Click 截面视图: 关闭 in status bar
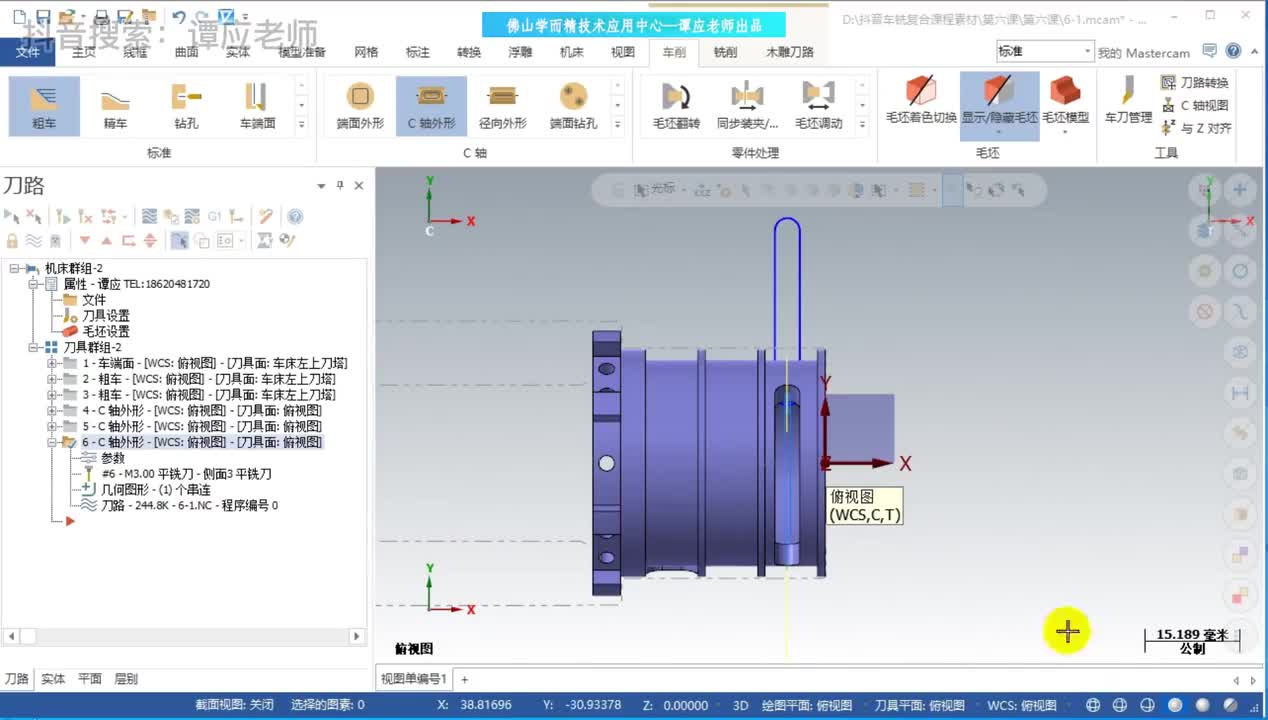Image resolution: width=1268 pixels, height=720 pixels. [x=234, y=705]
